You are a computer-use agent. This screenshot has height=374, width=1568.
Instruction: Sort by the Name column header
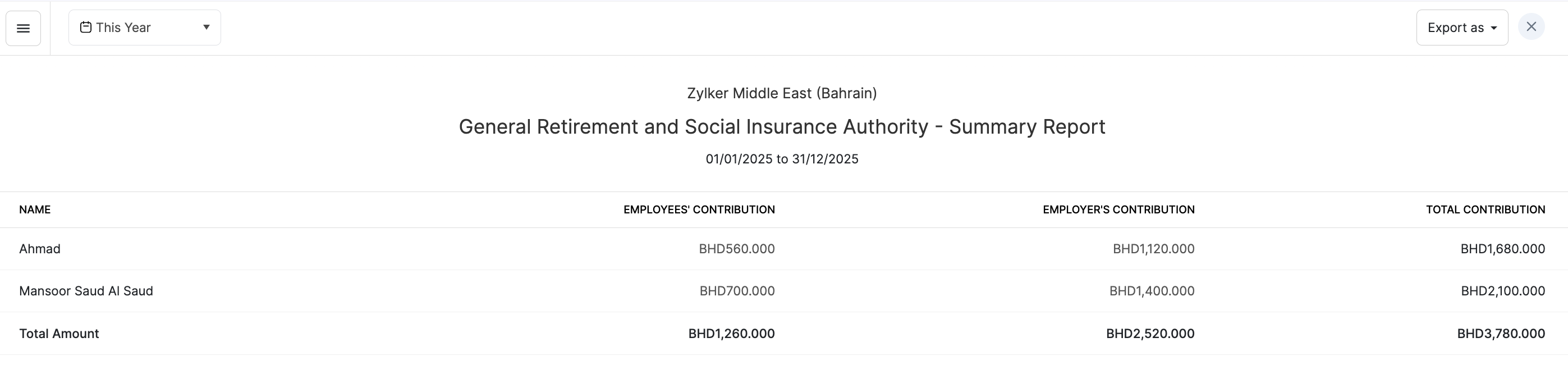(35, 209)
